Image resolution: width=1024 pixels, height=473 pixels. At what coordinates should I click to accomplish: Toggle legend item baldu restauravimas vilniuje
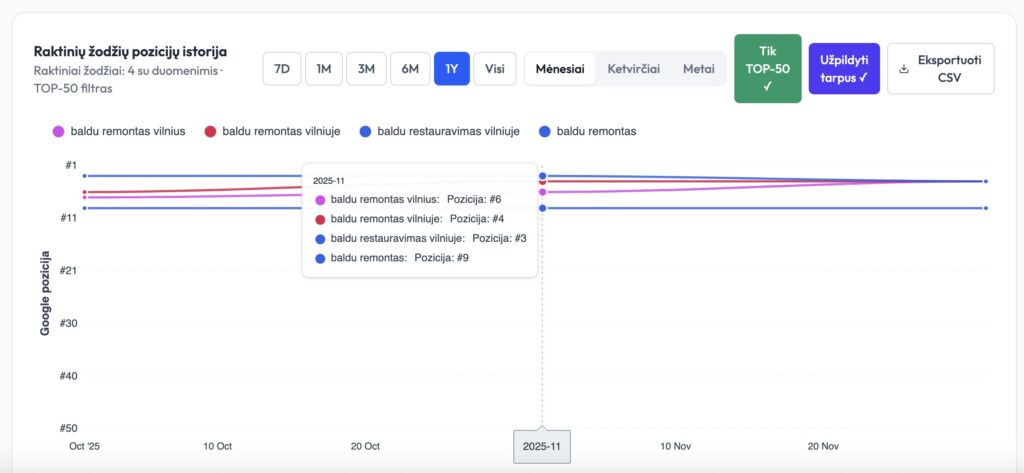(x=440, y=131)
